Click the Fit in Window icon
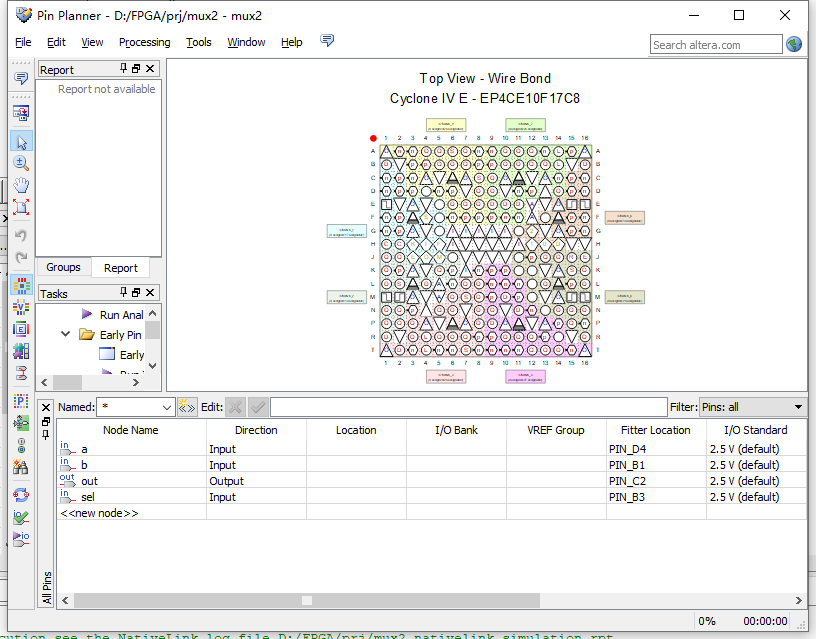The width and height of the screenshot is (816, 639). coord(21,207)
